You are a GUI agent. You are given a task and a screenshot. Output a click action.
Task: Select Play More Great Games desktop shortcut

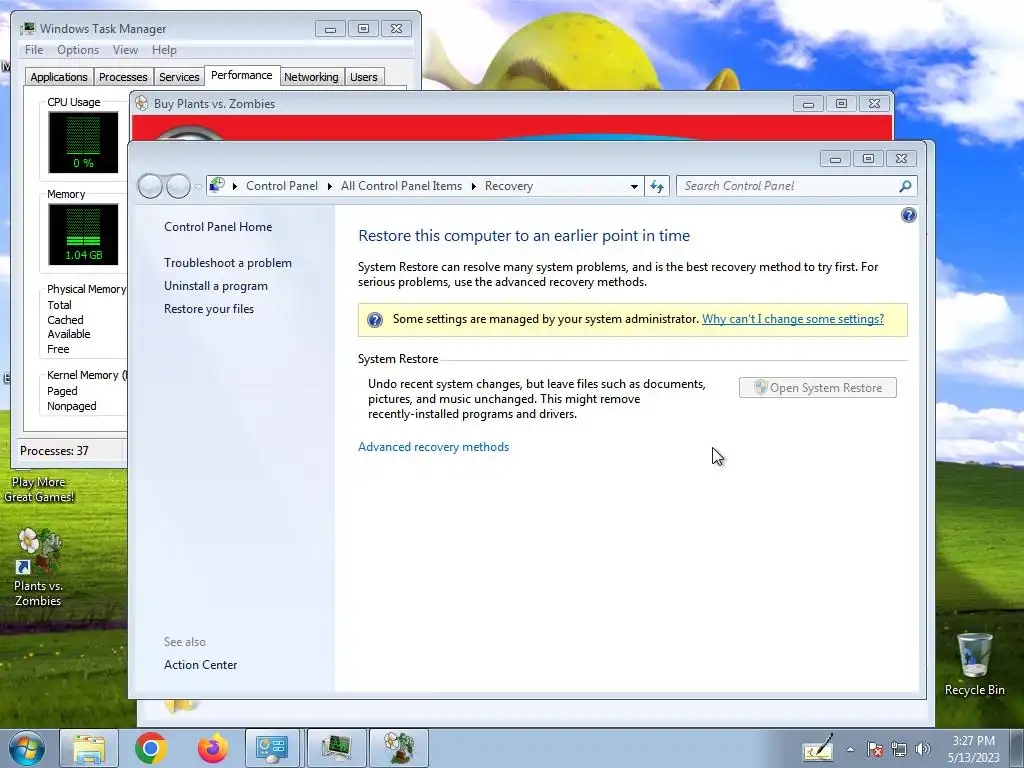39,489
